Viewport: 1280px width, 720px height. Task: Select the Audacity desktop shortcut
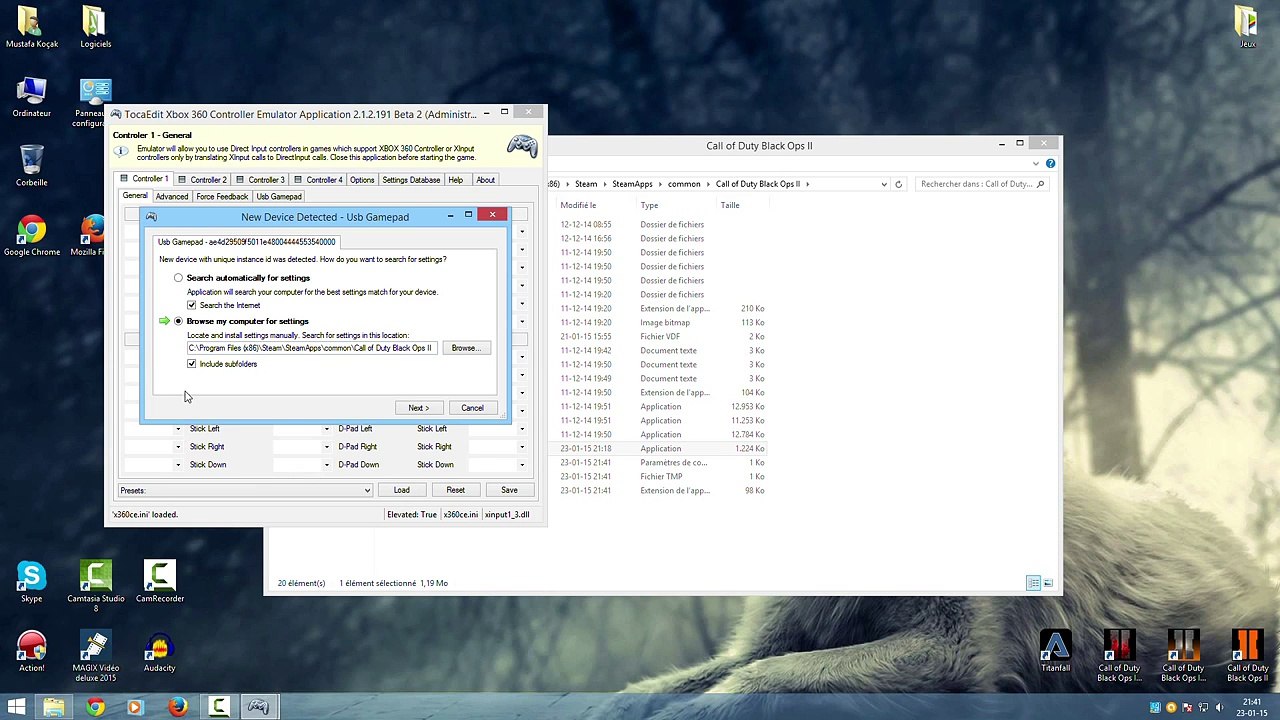click(x=159, y=652)
